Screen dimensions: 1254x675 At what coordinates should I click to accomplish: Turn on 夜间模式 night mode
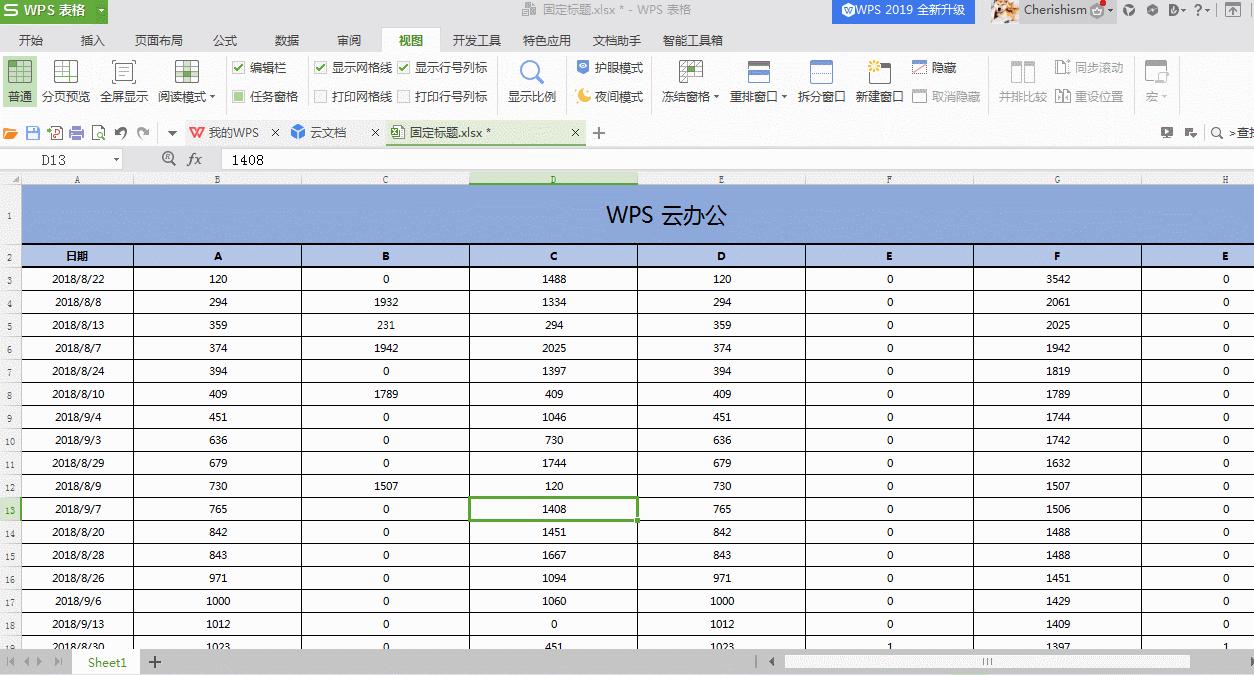(x=608, y=97)
